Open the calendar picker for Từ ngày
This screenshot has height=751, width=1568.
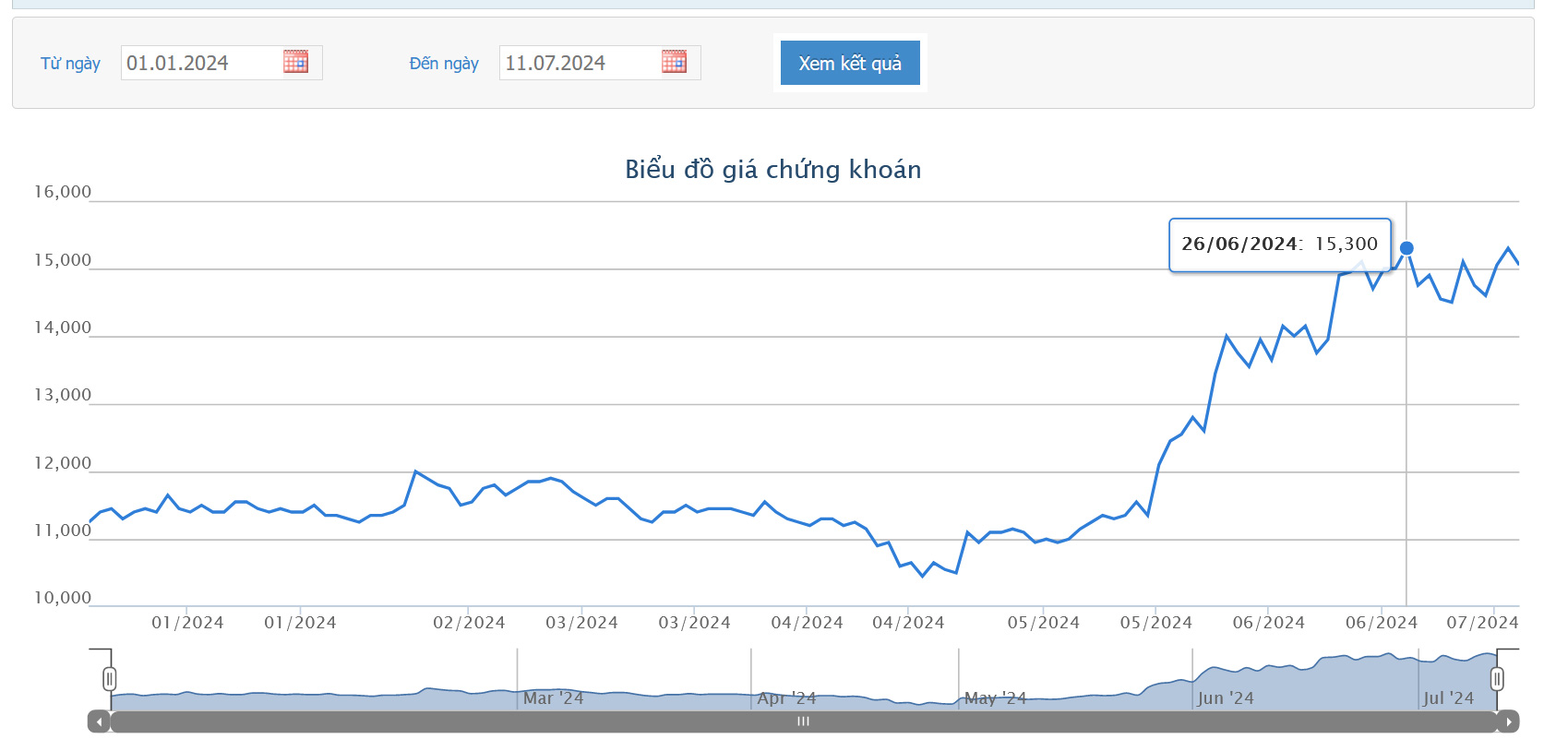[x=295, y=62]
